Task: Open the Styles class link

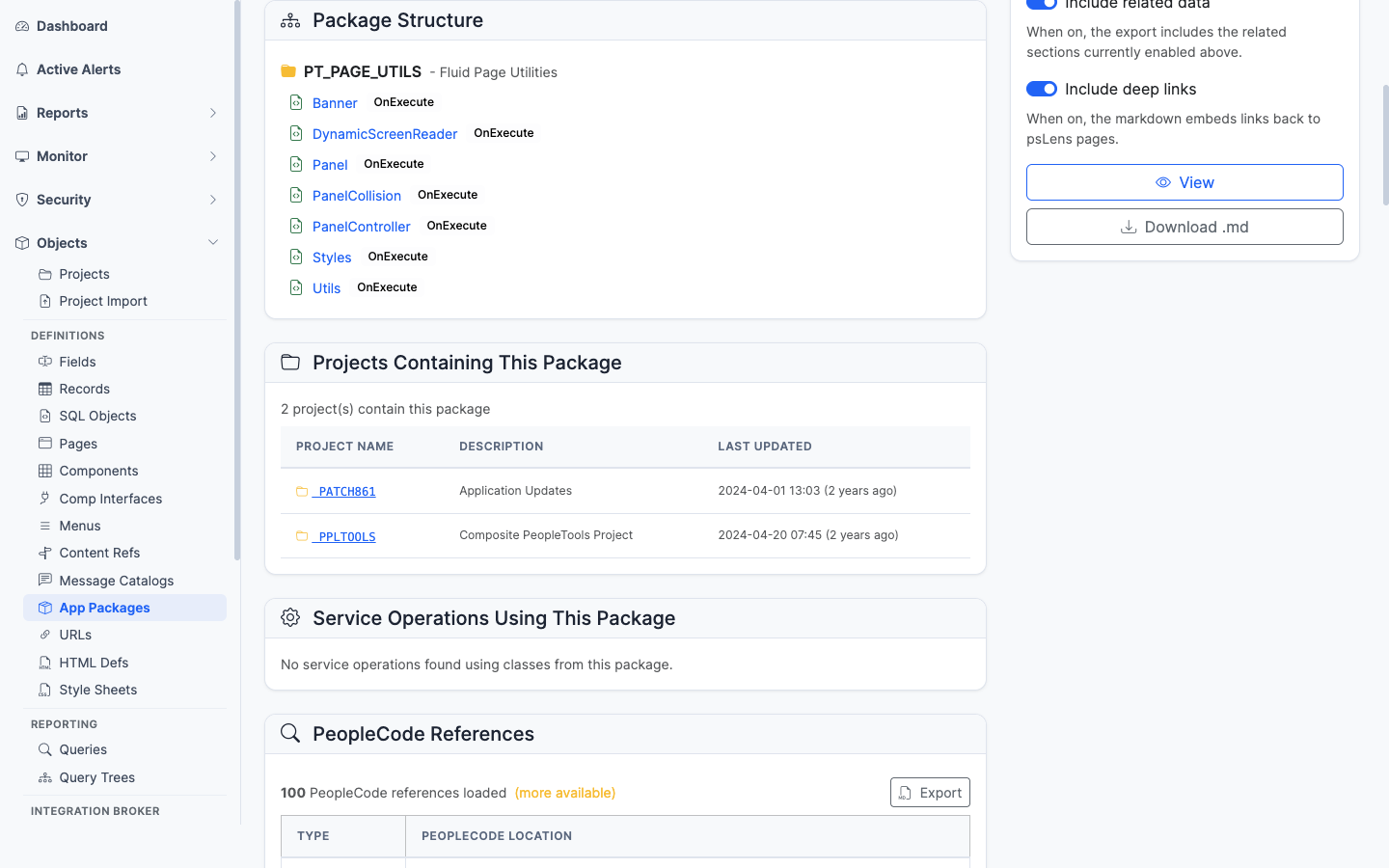Action: (332, 258)
